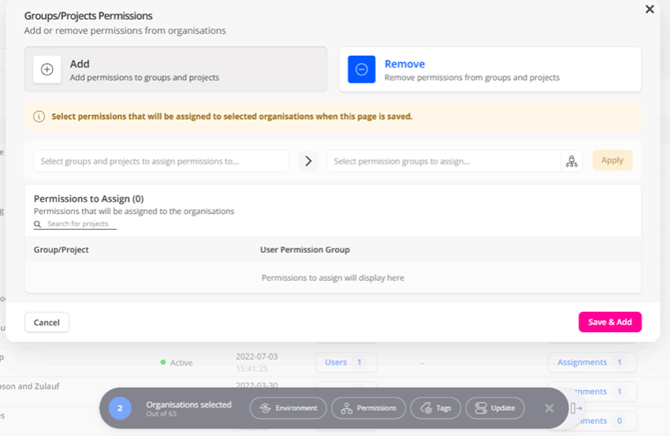Open the groups and projects selector
The width and height of the screenshot is (670, 436).
161,161
